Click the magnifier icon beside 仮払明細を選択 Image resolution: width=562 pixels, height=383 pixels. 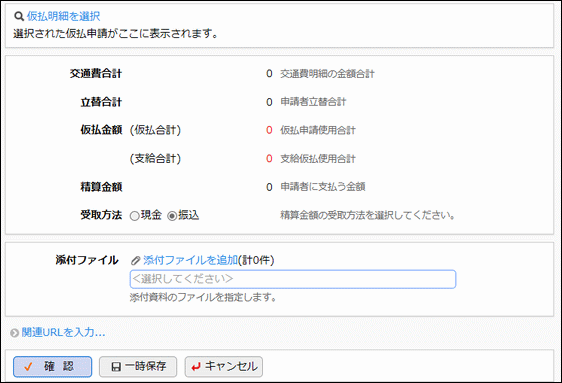coord(19,16)
